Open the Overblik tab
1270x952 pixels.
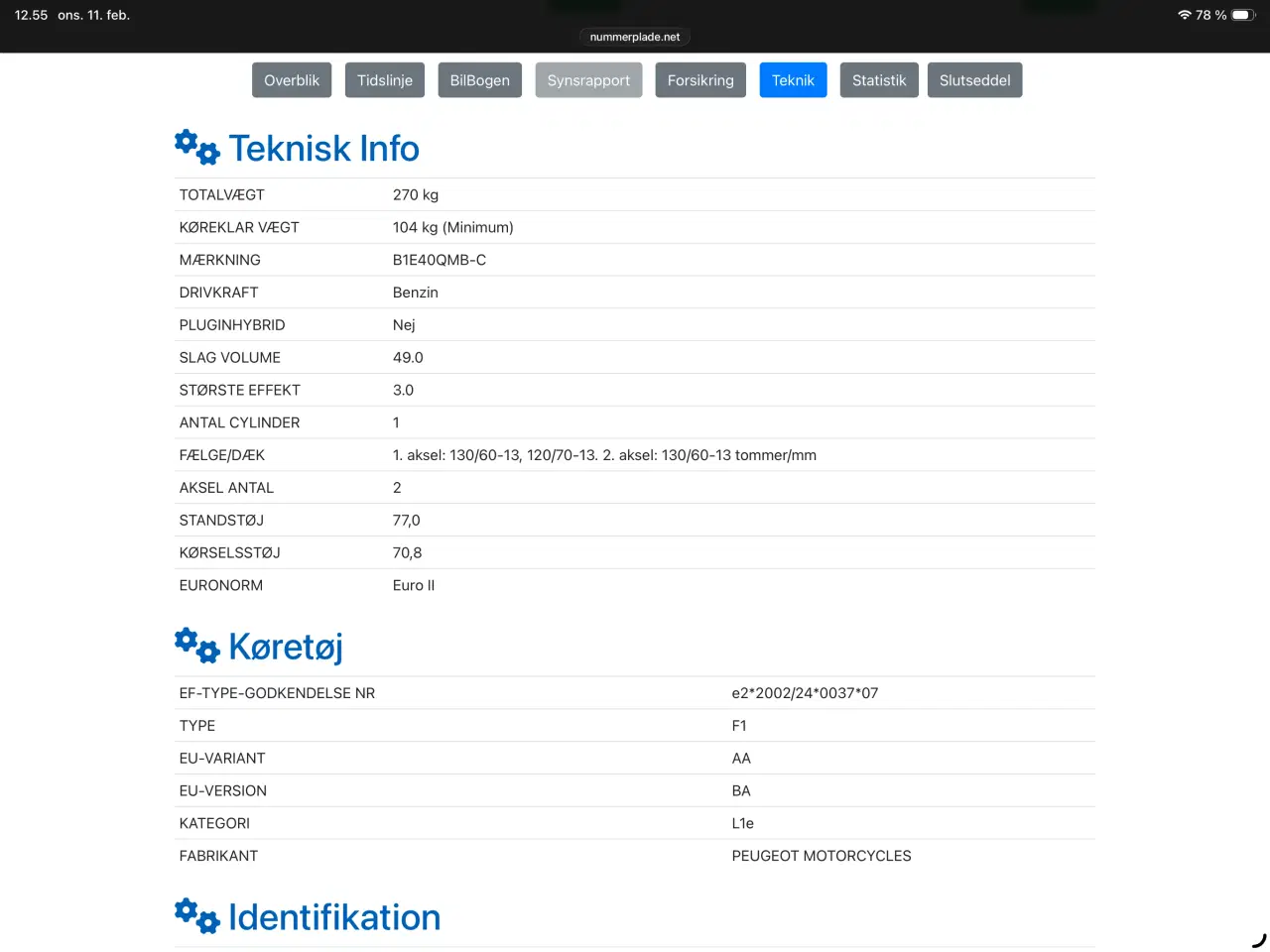click(292, 80)
